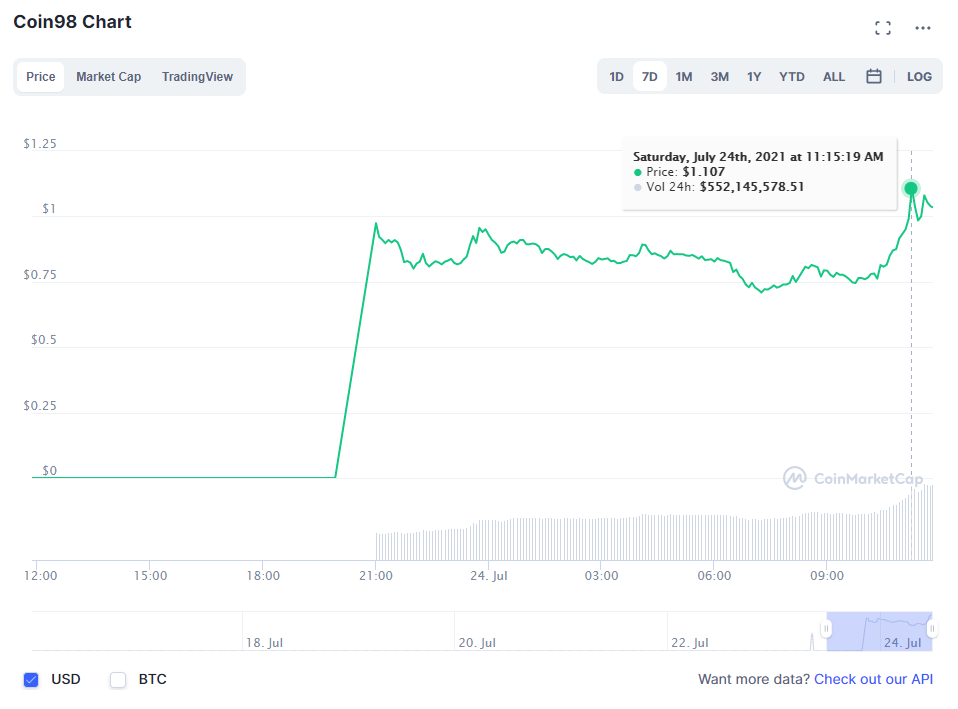This screenshot has height=709, width=958.
Task: Check the BTC currency checkbox
Action: click(118, 680)
